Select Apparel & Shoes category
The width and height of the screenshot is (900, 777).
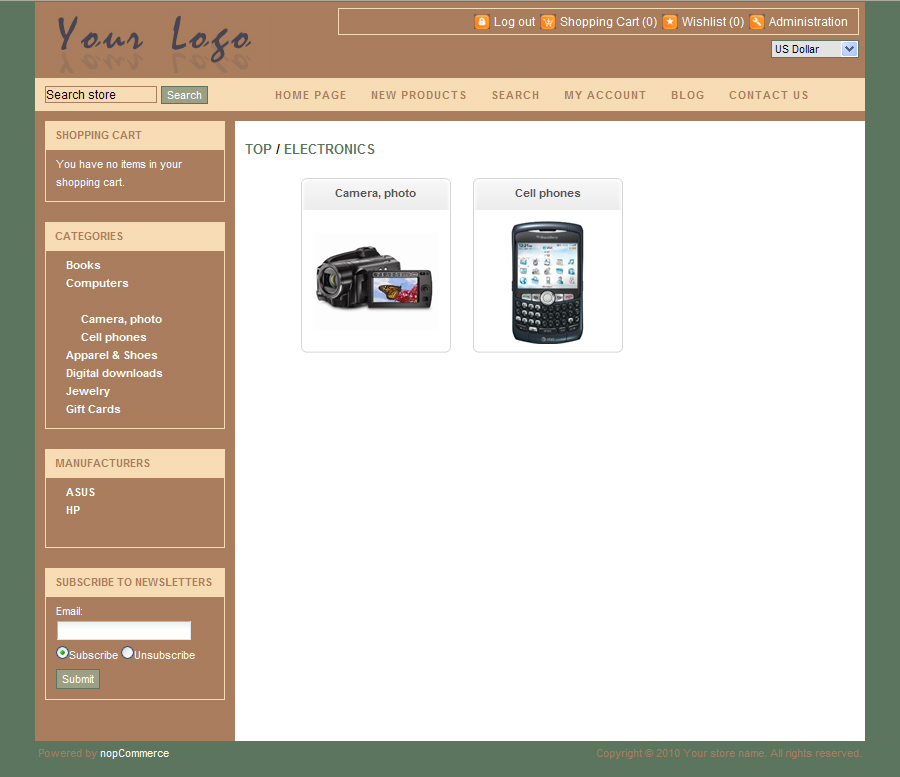point(111,355)
